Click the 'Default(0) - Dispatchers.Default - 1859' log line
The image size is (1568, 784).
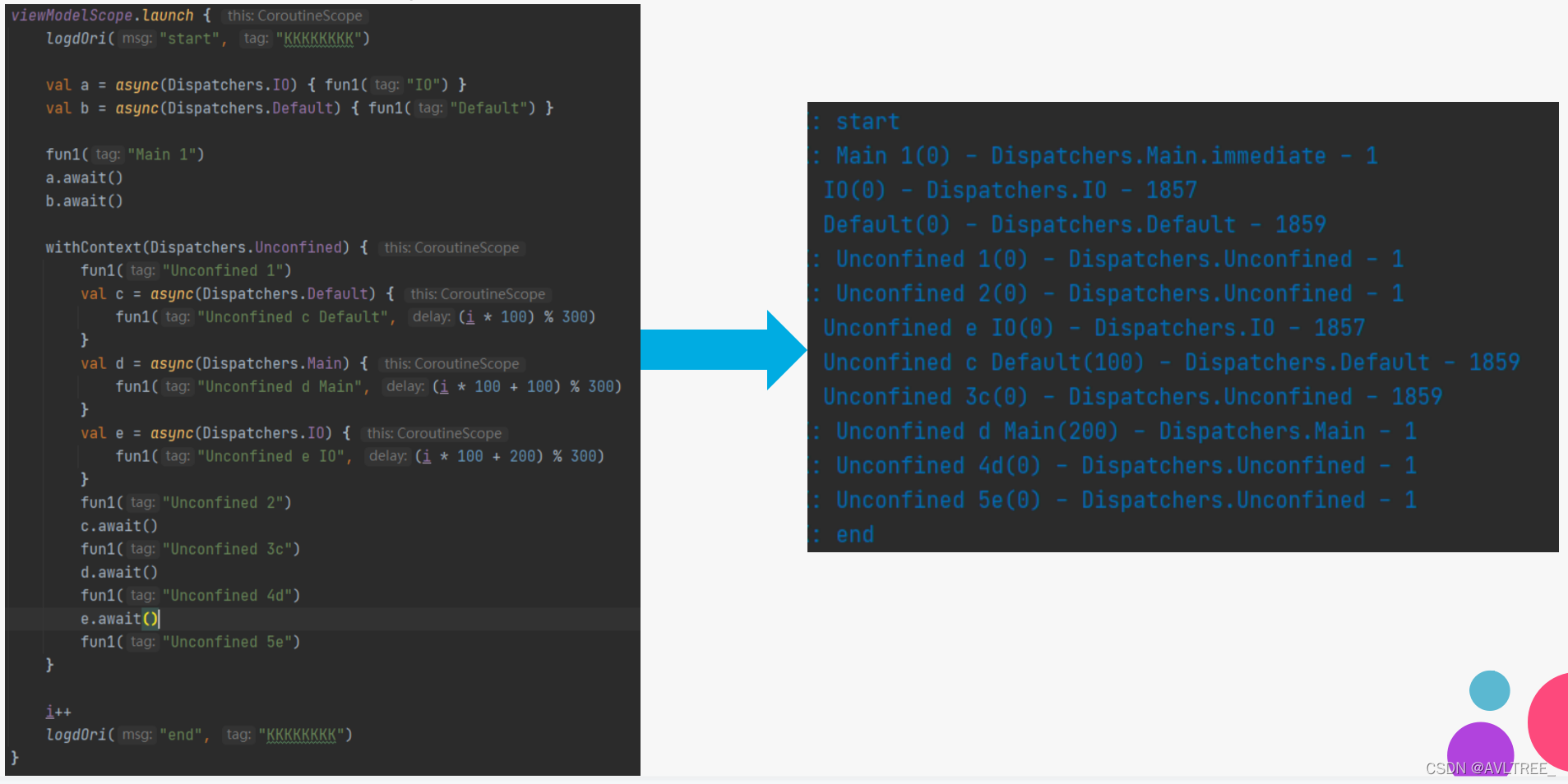click(1075, 224)
